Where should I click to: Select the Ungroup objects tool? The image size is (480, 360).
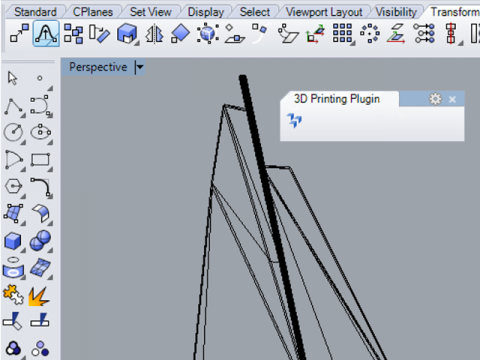40,349
